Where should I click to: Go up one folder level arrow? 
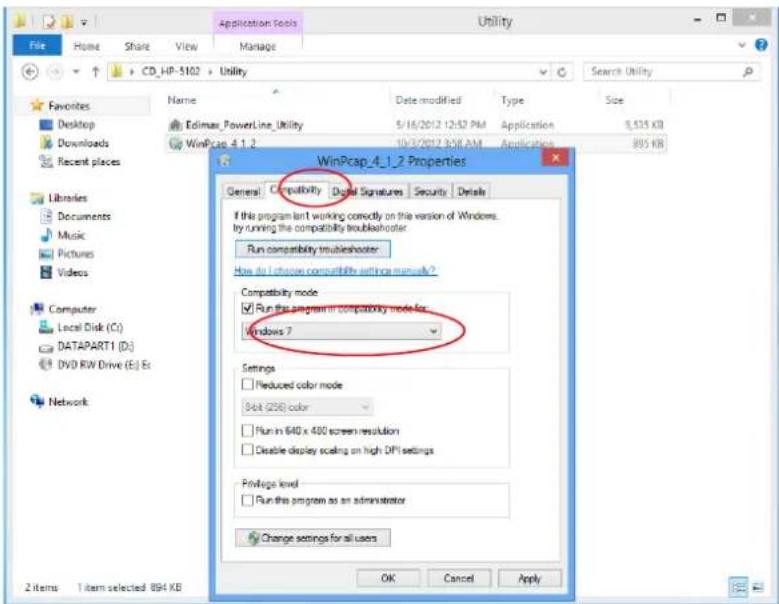[x=96, y=72]
